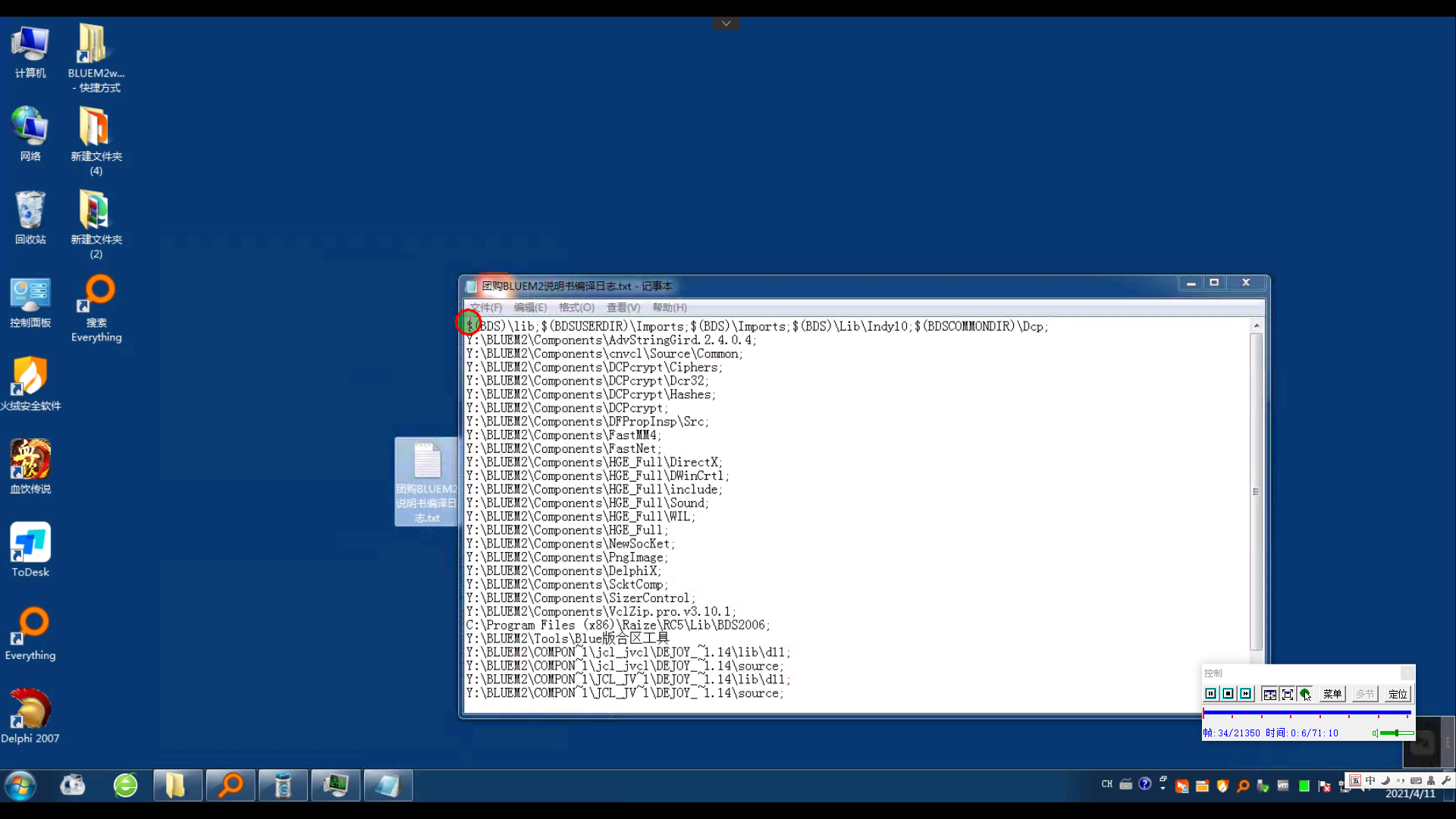Open the 查看(V) menu in Notepad
1456x819 pixels.
[x=623, y=307]
